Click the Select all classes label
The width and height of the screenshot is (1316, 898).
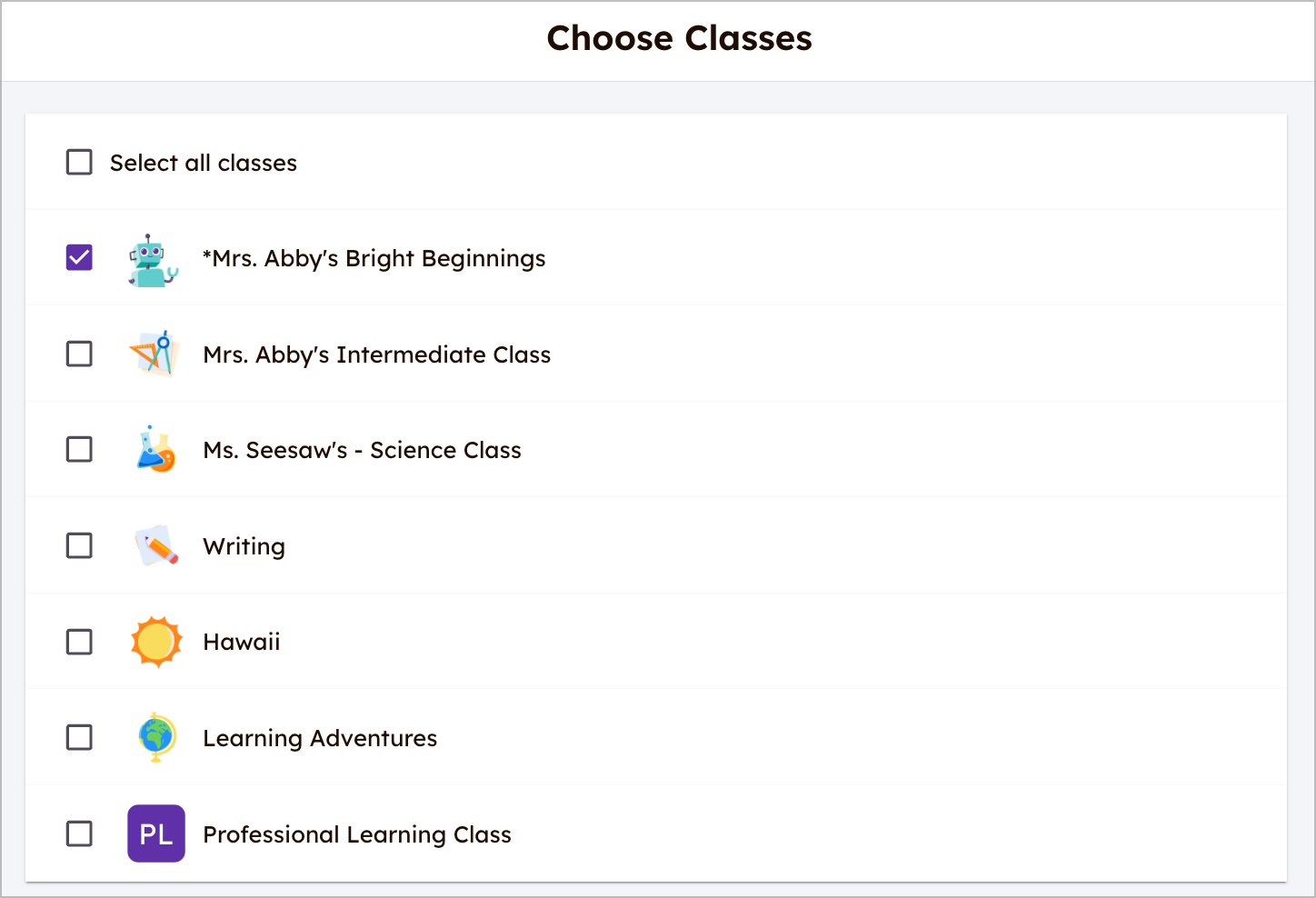coord(204,163)
